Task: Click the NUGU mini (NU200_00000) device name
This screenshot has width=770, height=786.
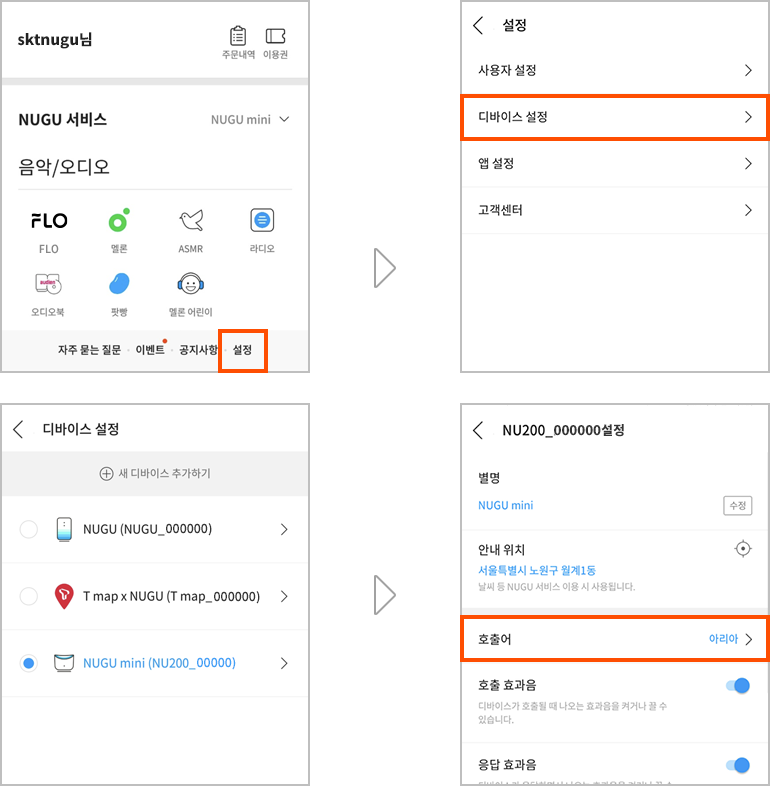Action: tap(159, 663)
